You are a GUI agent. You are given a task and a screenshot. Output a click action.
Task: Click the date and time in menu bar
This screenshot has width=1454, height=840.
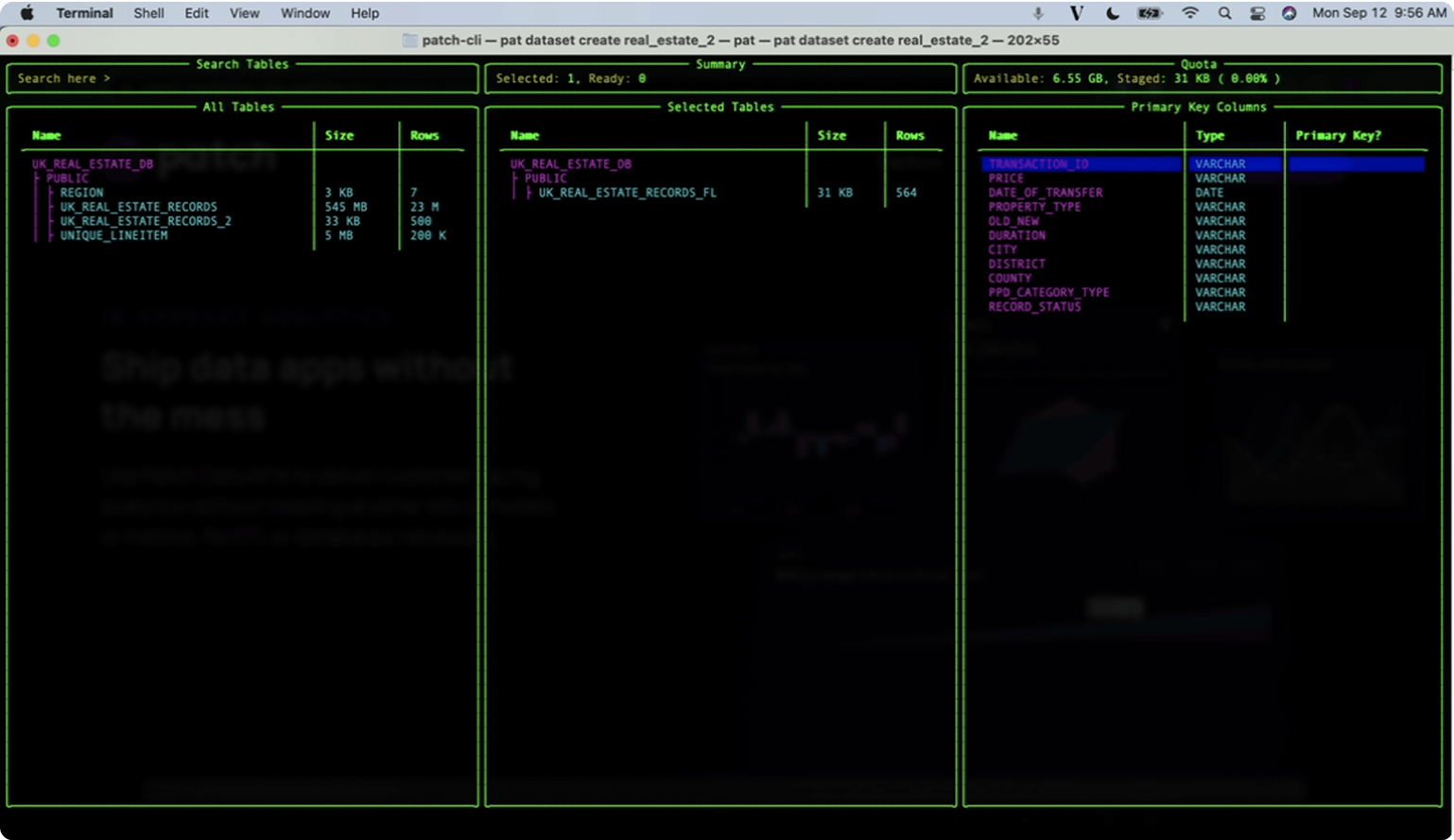[1379, 13]
